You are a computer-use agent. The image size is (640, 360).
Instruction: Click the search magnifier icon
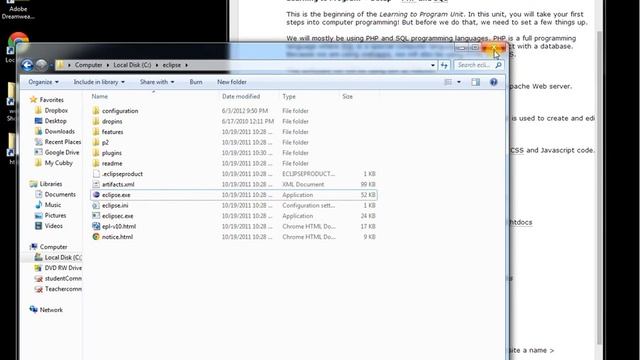(498, 65)
